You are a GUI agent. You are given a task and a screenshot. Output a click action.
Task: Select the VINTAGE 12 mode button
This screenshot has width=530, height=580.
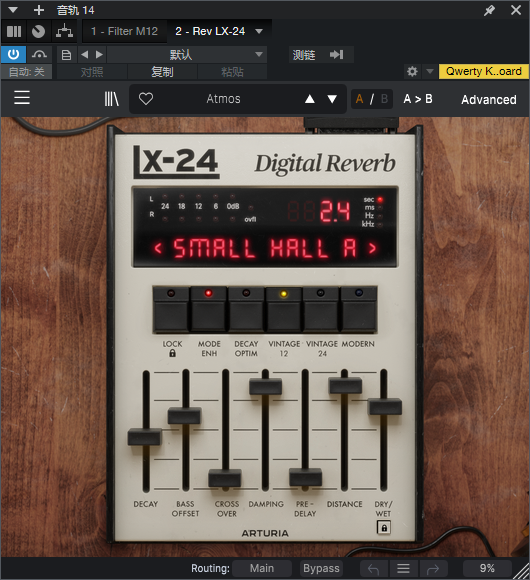284,310
